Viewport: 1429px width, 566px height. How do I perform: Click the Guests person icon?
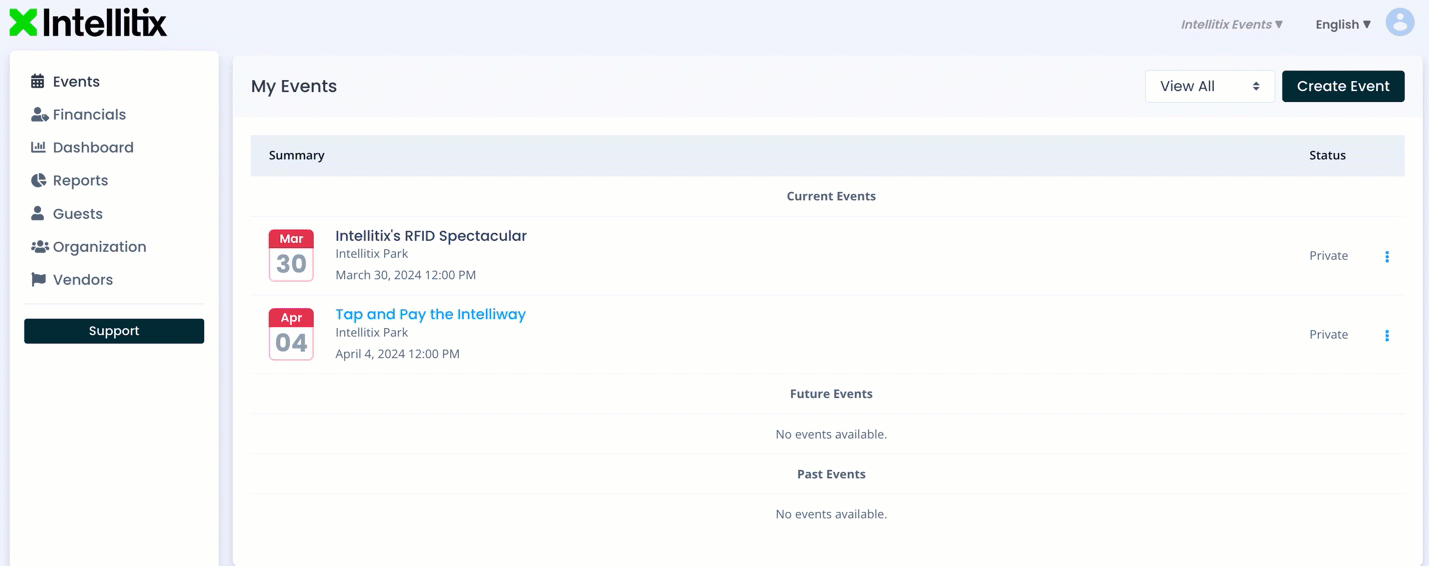click(38, 213)
